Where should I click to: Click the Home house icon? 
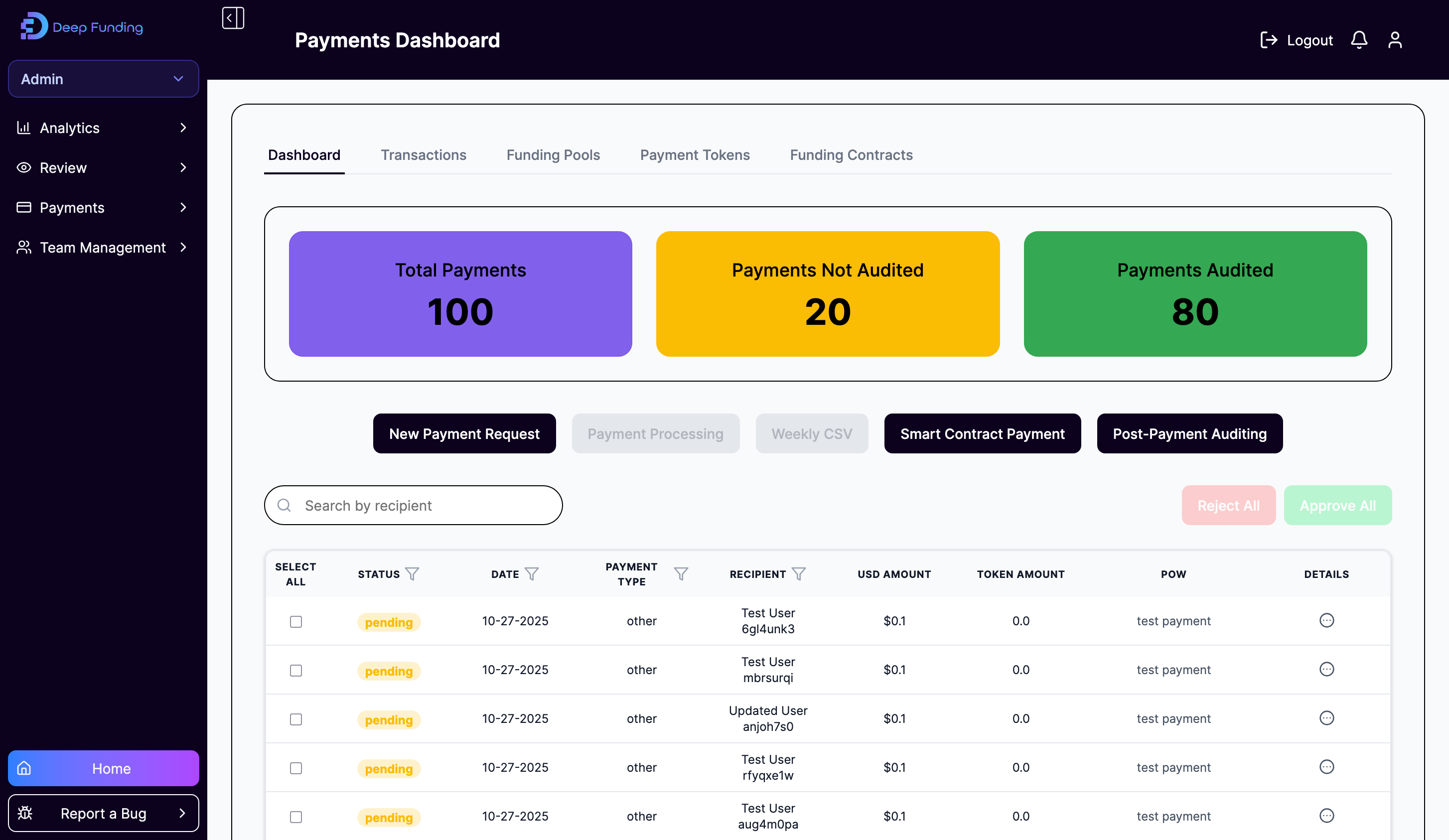[23, 768]
